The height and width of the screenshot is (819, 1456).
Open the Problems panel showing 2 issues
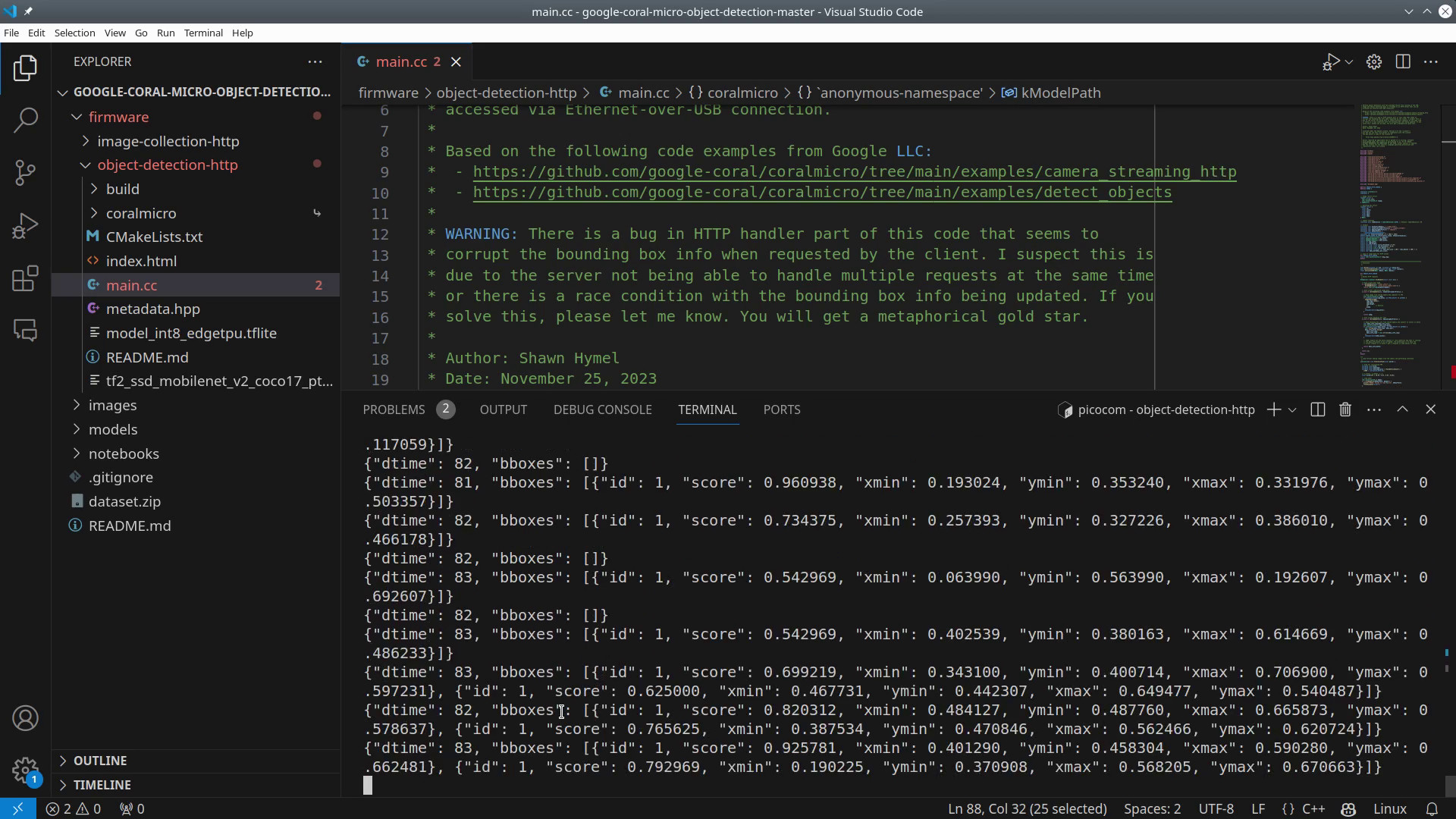[394, 409]
